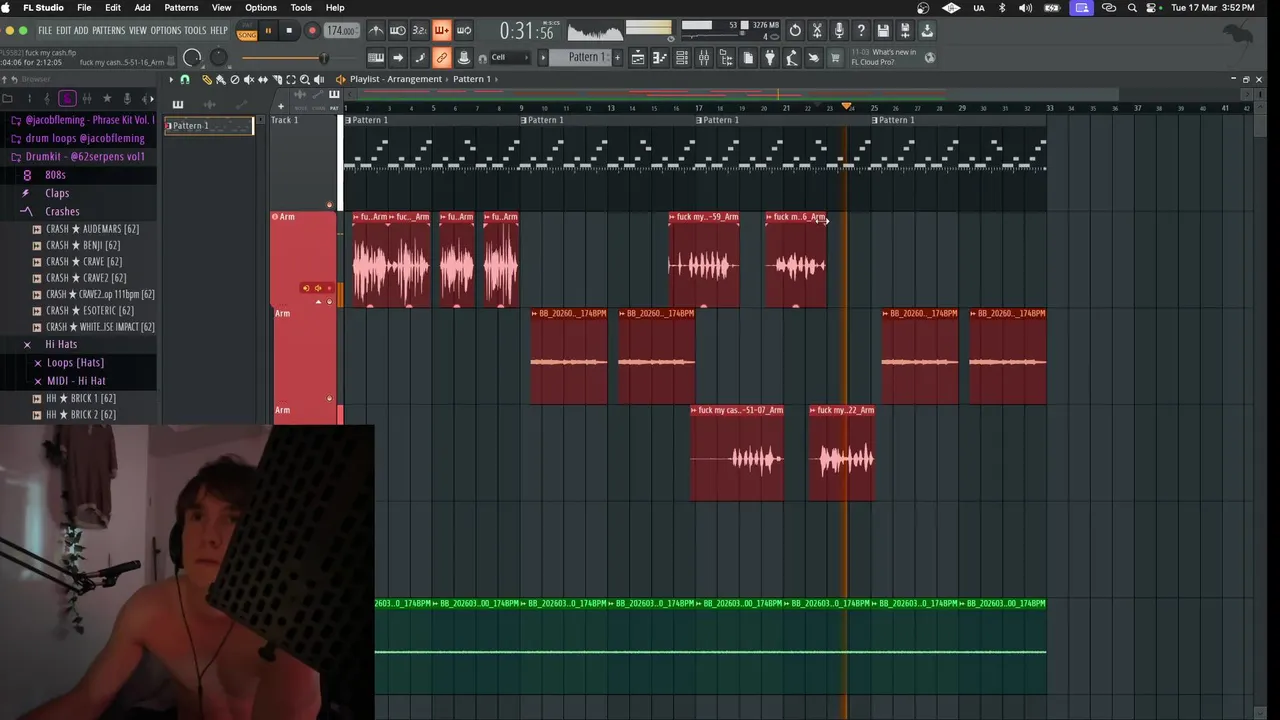This screenshot has height=720, width=1280.
Task: Toggle typing keyboard to piano icon
Action: pyautogui.click(x=376, y=58)
